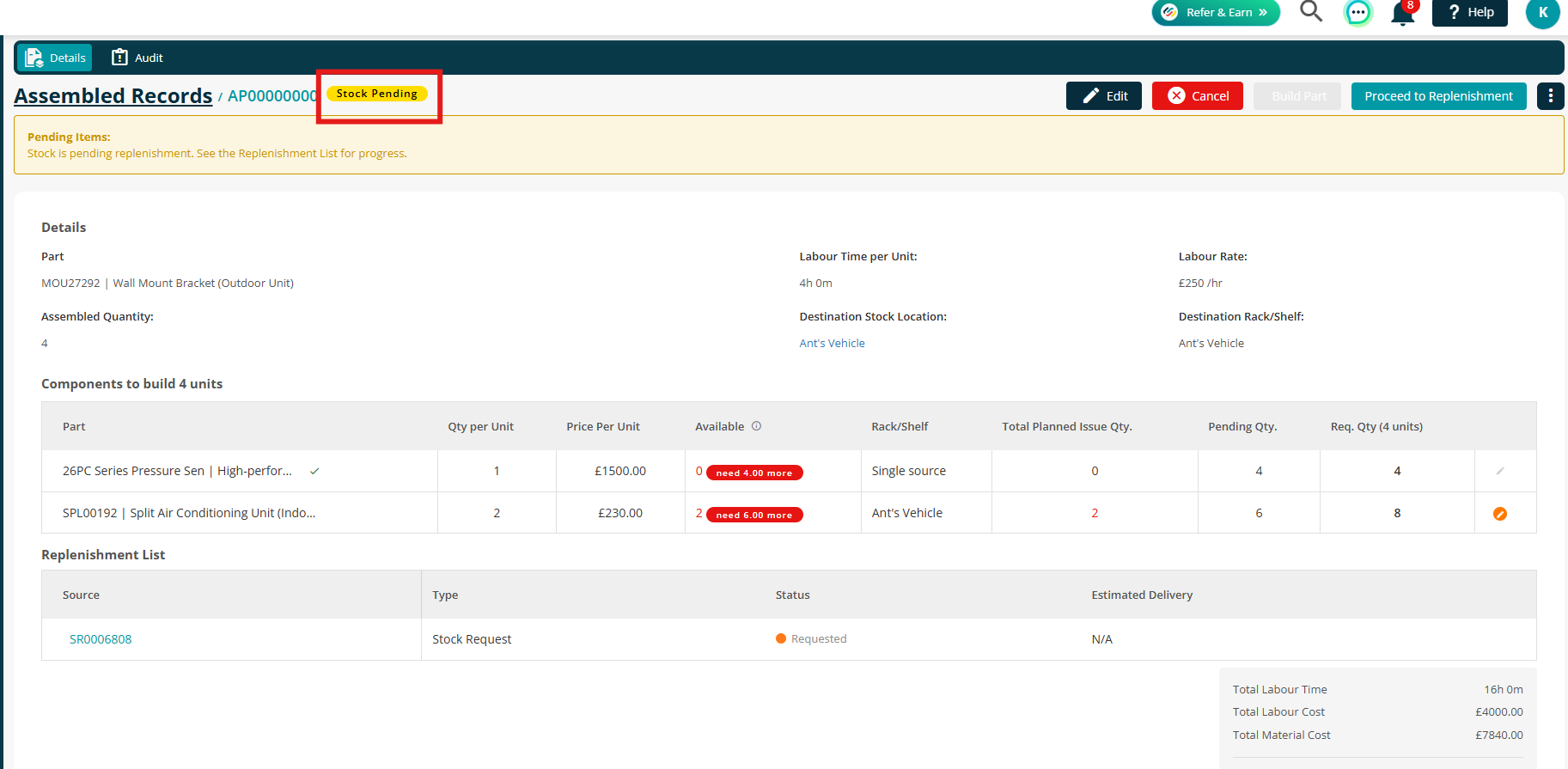Open the search magnifier icon

(1310, 12)
